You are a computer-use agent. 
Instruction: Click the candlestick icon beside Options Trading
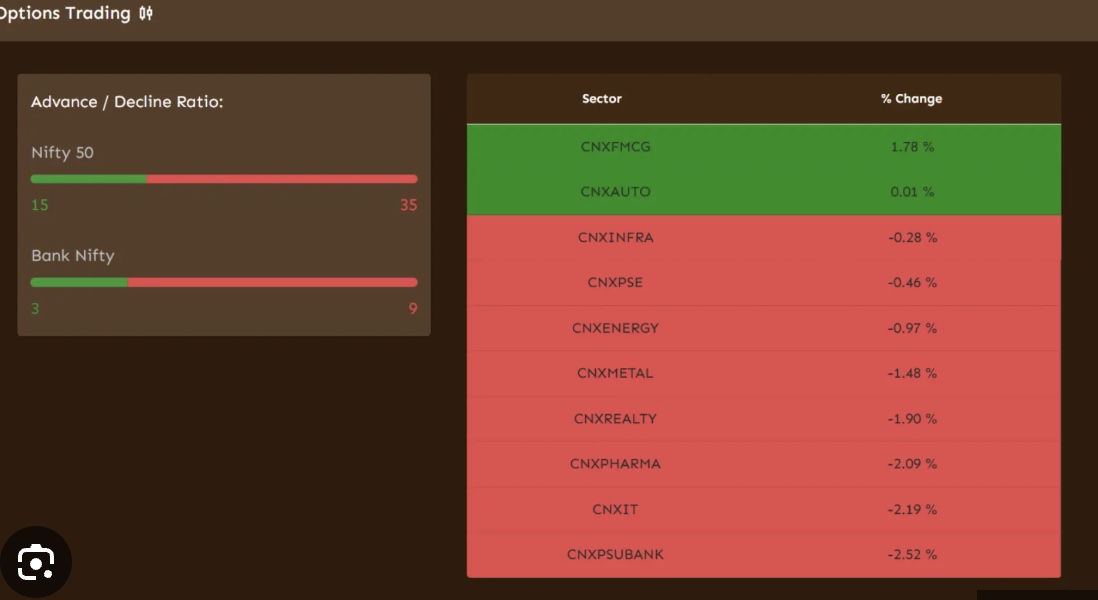(x=146, y=14)
